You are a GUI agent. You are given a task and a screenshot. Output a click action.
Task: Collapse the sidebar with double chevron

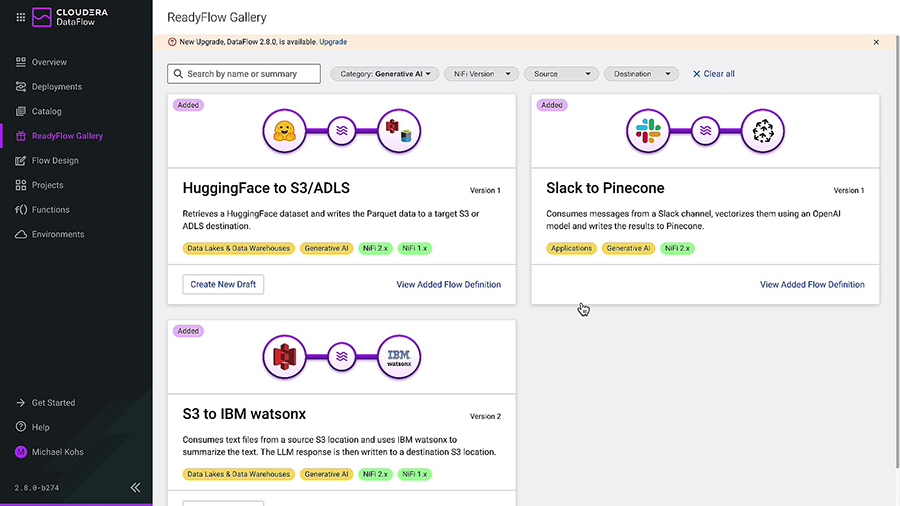coord(135,488)
